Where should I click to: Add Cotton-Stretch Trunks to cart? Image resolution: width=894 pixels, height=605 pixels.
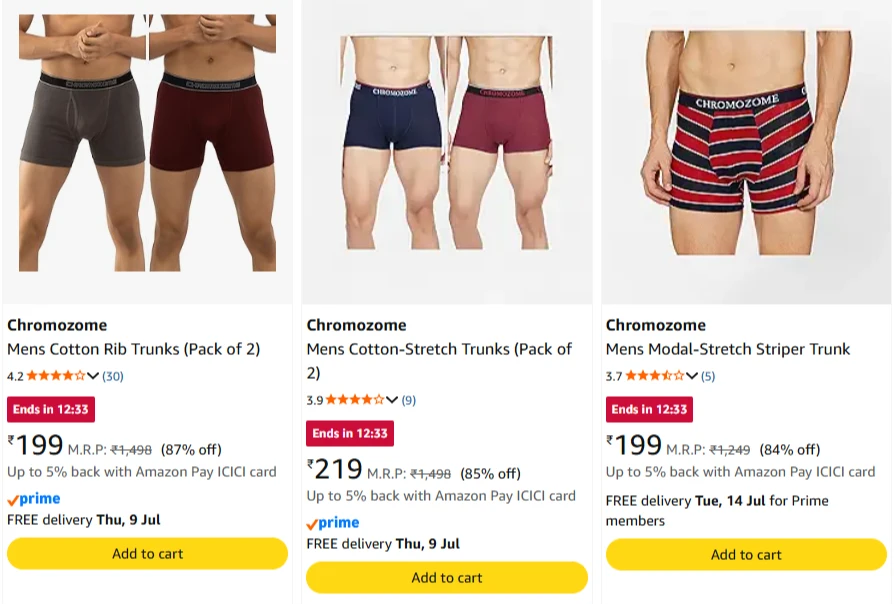point(446,578)
